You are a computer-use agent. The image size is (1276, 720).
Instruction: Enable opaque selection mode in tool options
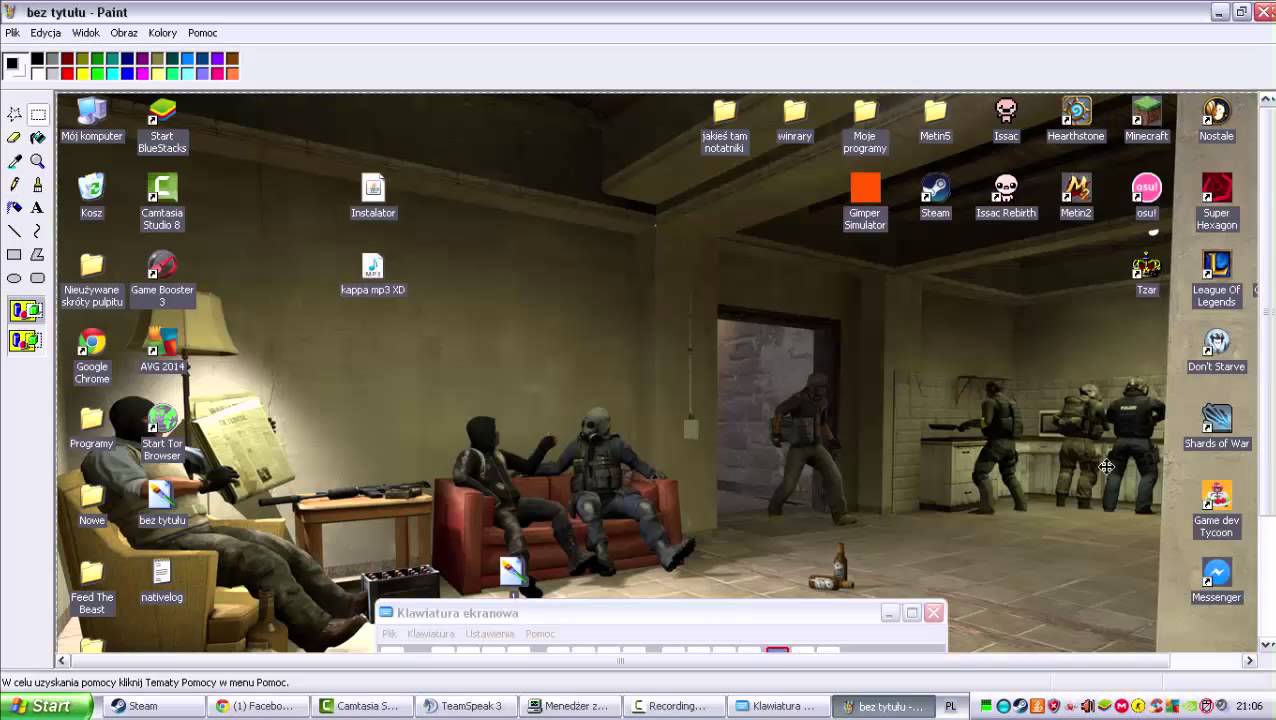coord(26,311)
